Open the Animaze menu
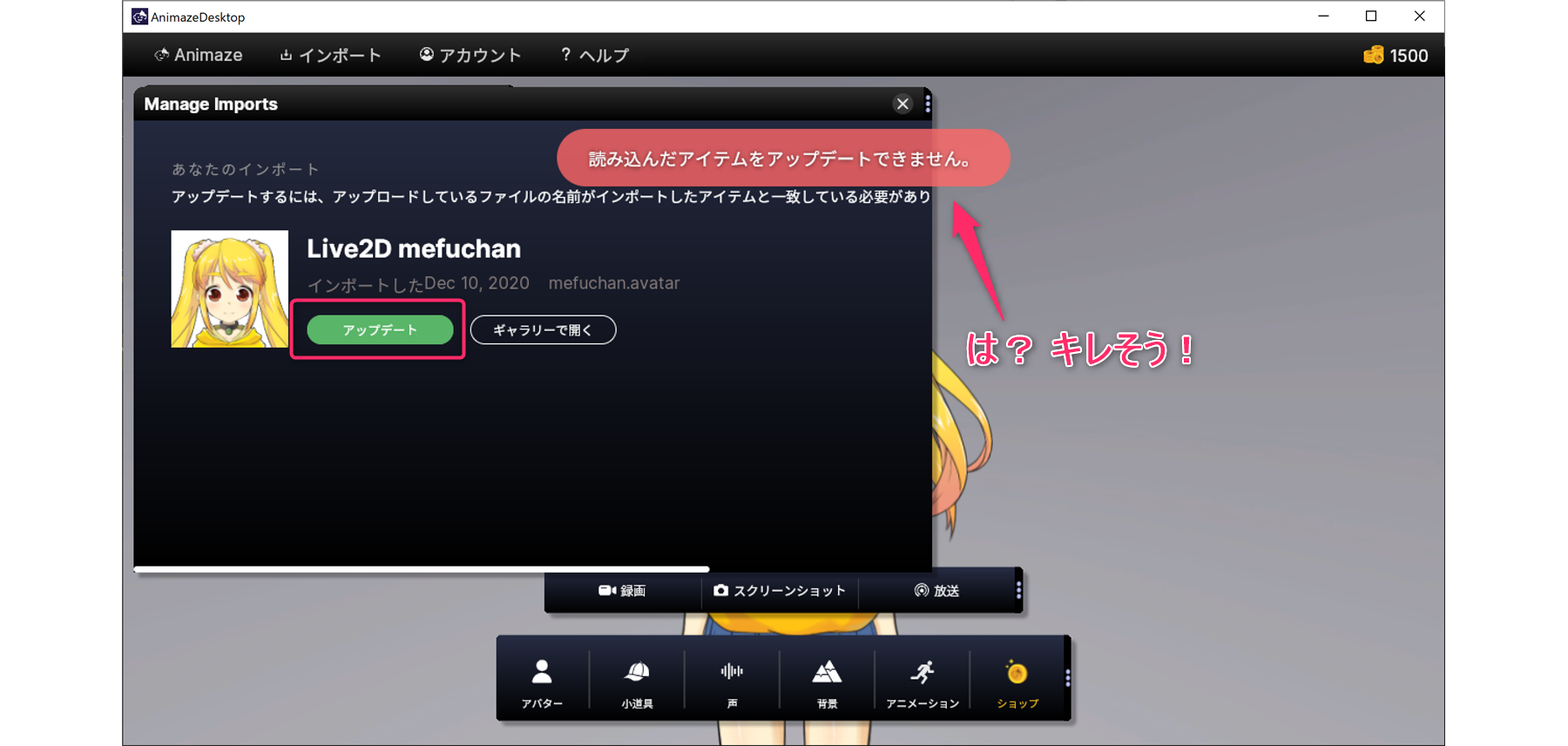This screenshot has height=746, width=1568. 199,55
